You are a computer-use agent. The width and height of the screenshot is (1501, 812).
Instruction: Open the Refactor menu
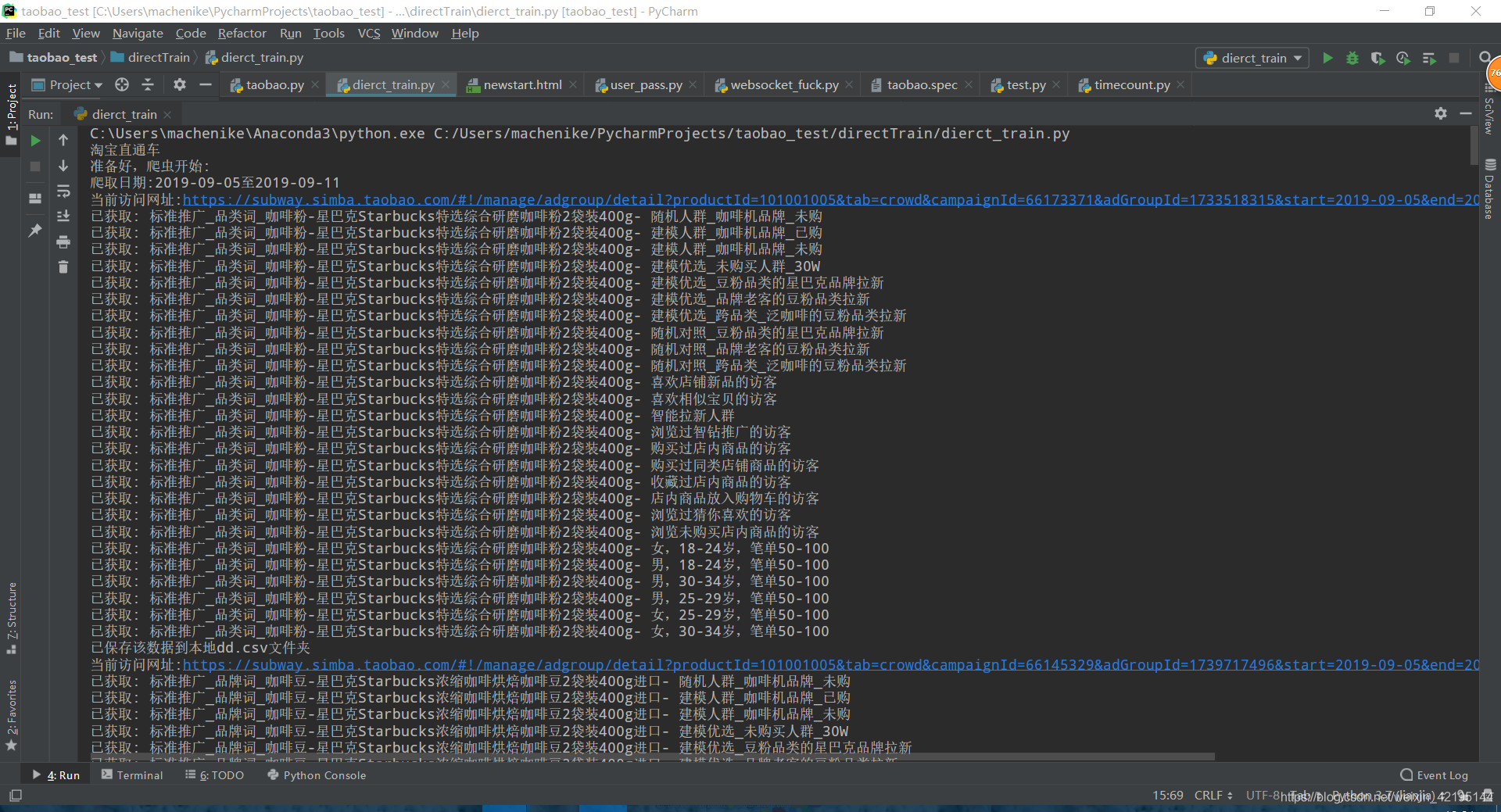(x=242, y=33)
